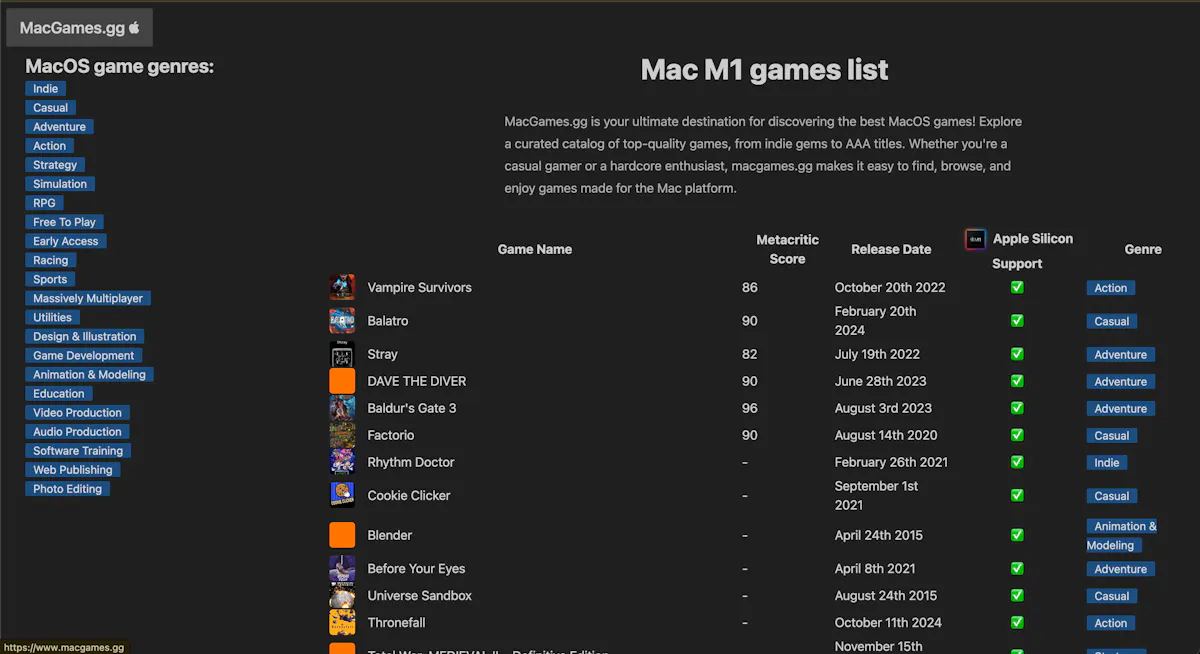
Task: Open Thronefall game icon
Action: point(342,623)
